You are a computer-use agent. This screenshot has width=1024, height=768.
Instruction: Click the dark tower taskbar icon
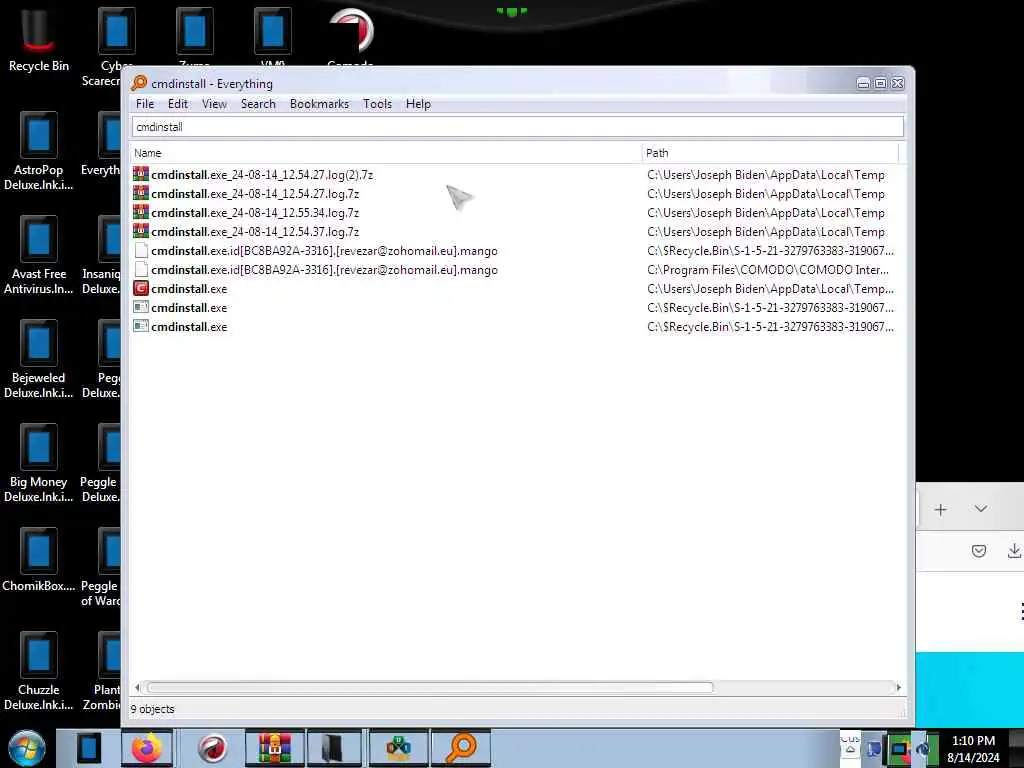coord(333,748)
